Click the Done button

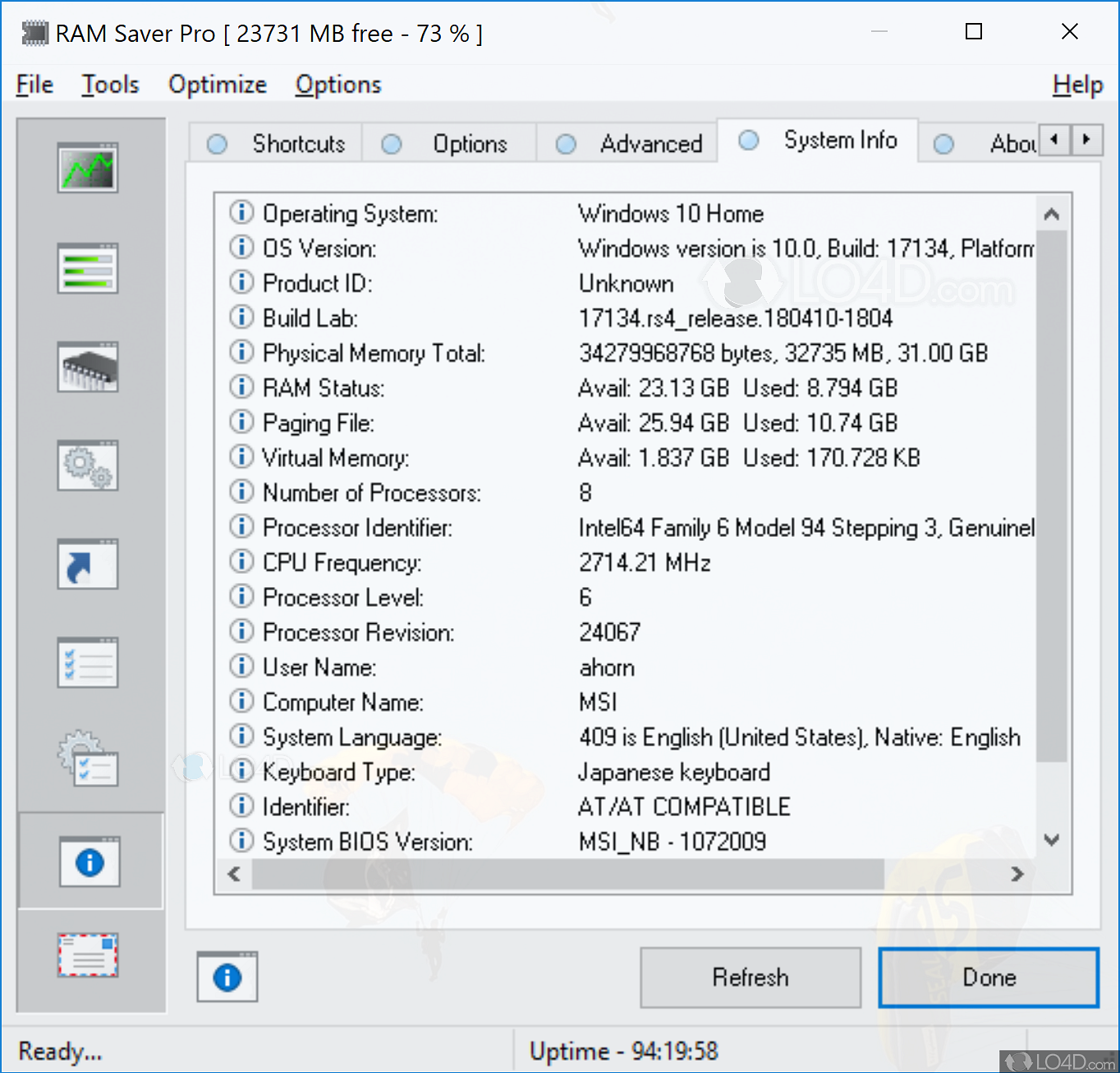(x=988, y=977)
